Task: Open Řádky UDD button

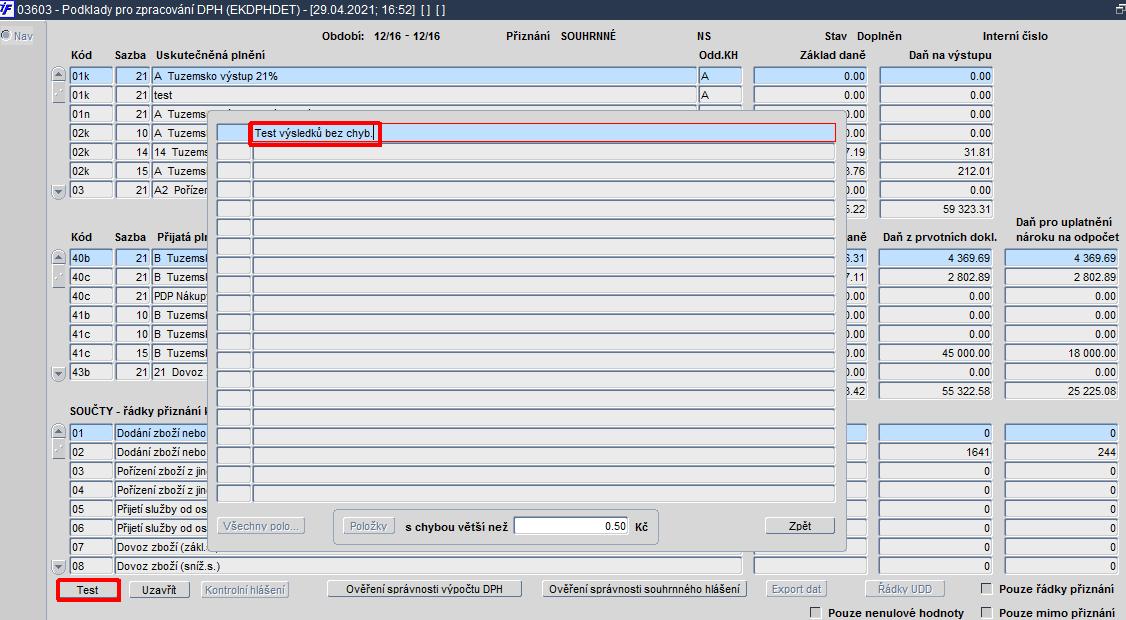Action: (905, 589)
